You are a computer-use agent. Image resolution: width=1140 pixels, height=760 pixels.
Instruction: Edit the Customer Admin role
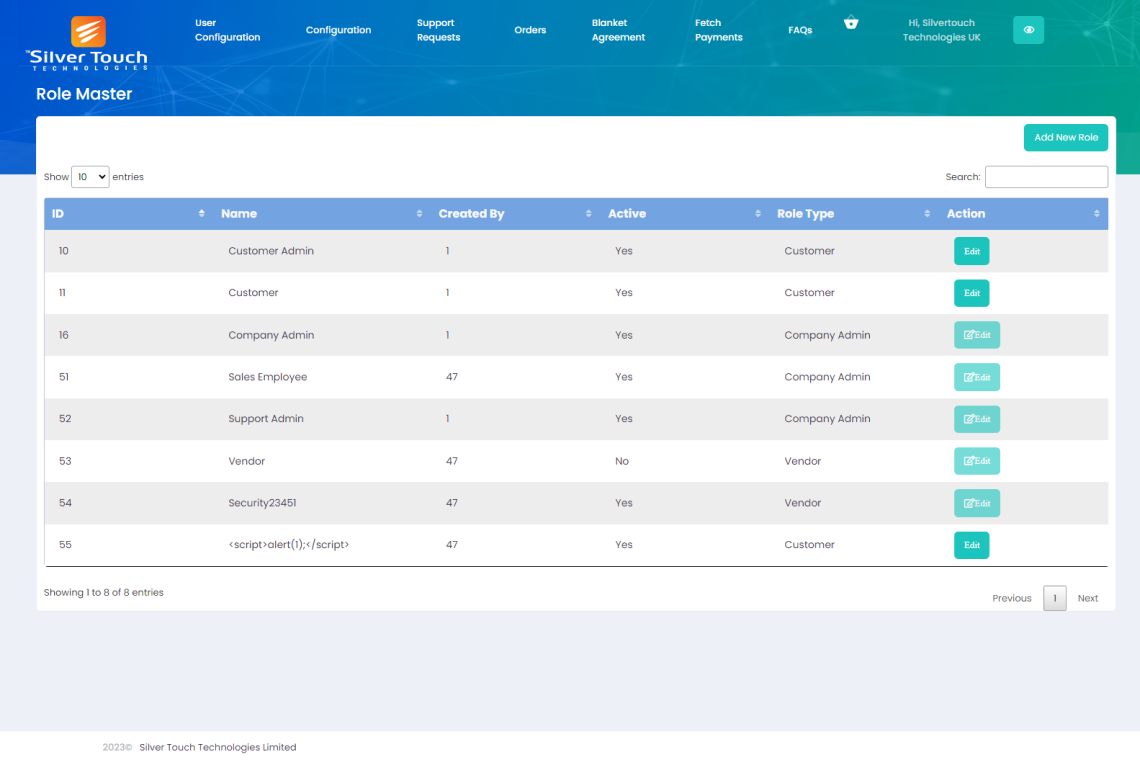[x=971, y=251]
